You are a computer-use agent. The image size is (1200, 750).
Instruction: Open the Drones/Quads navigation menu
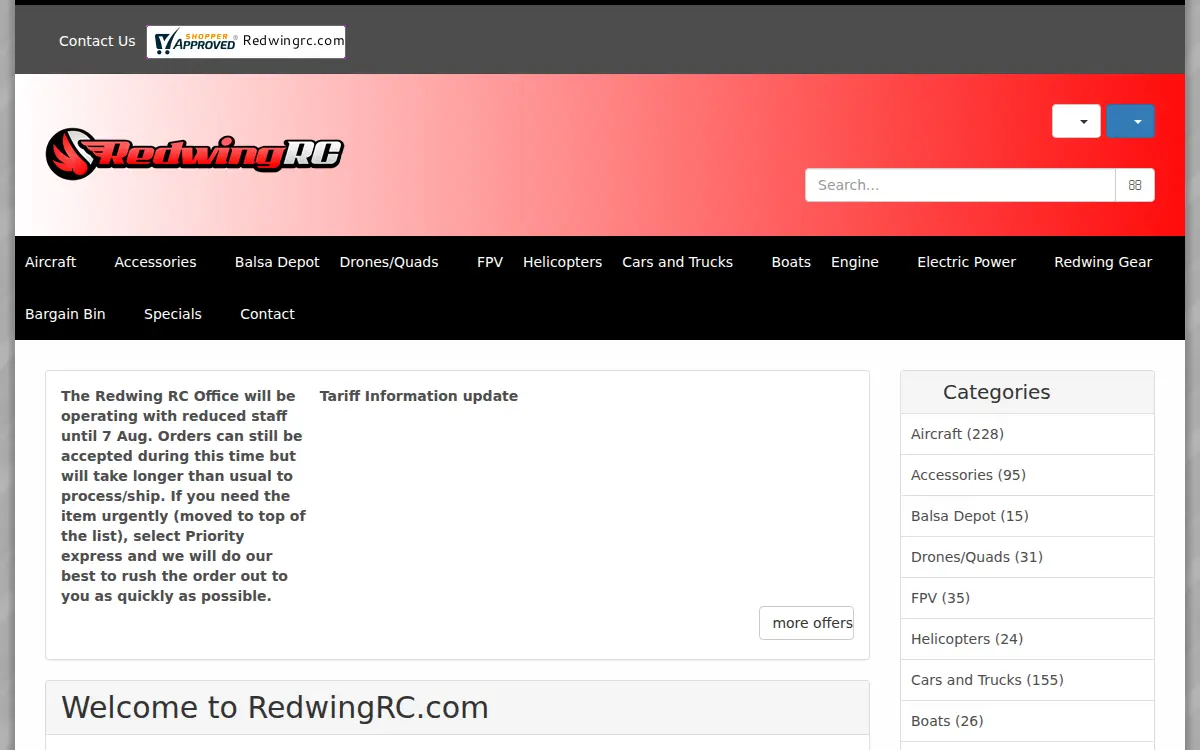389,262
